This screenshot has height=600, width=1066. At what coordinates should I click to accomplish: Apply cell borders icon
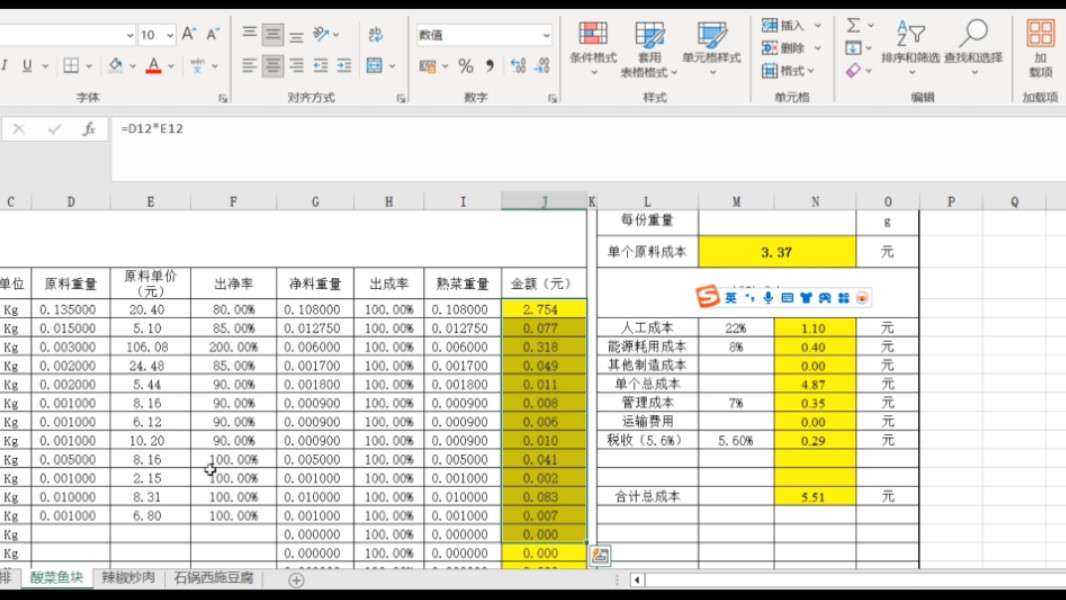pyautogui.click(x=71, y=65)
